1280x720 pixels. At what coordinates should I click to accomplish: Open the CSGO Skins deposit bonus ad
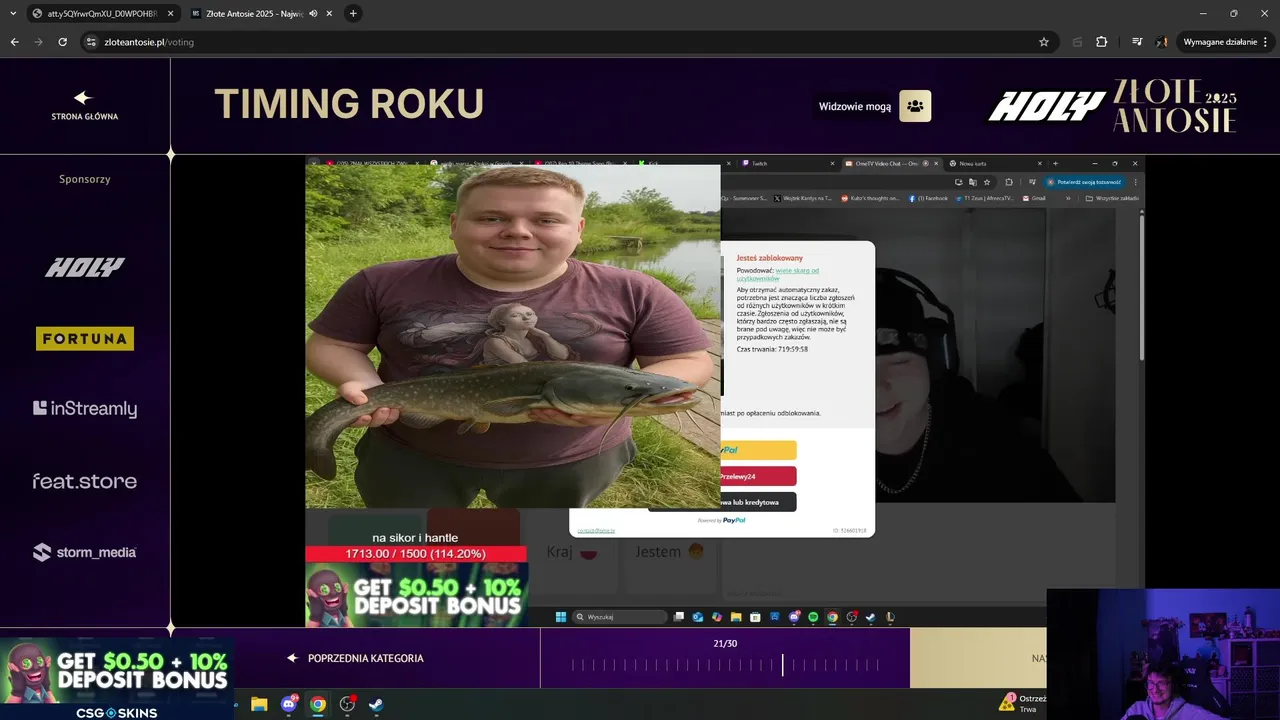[117, 679]
